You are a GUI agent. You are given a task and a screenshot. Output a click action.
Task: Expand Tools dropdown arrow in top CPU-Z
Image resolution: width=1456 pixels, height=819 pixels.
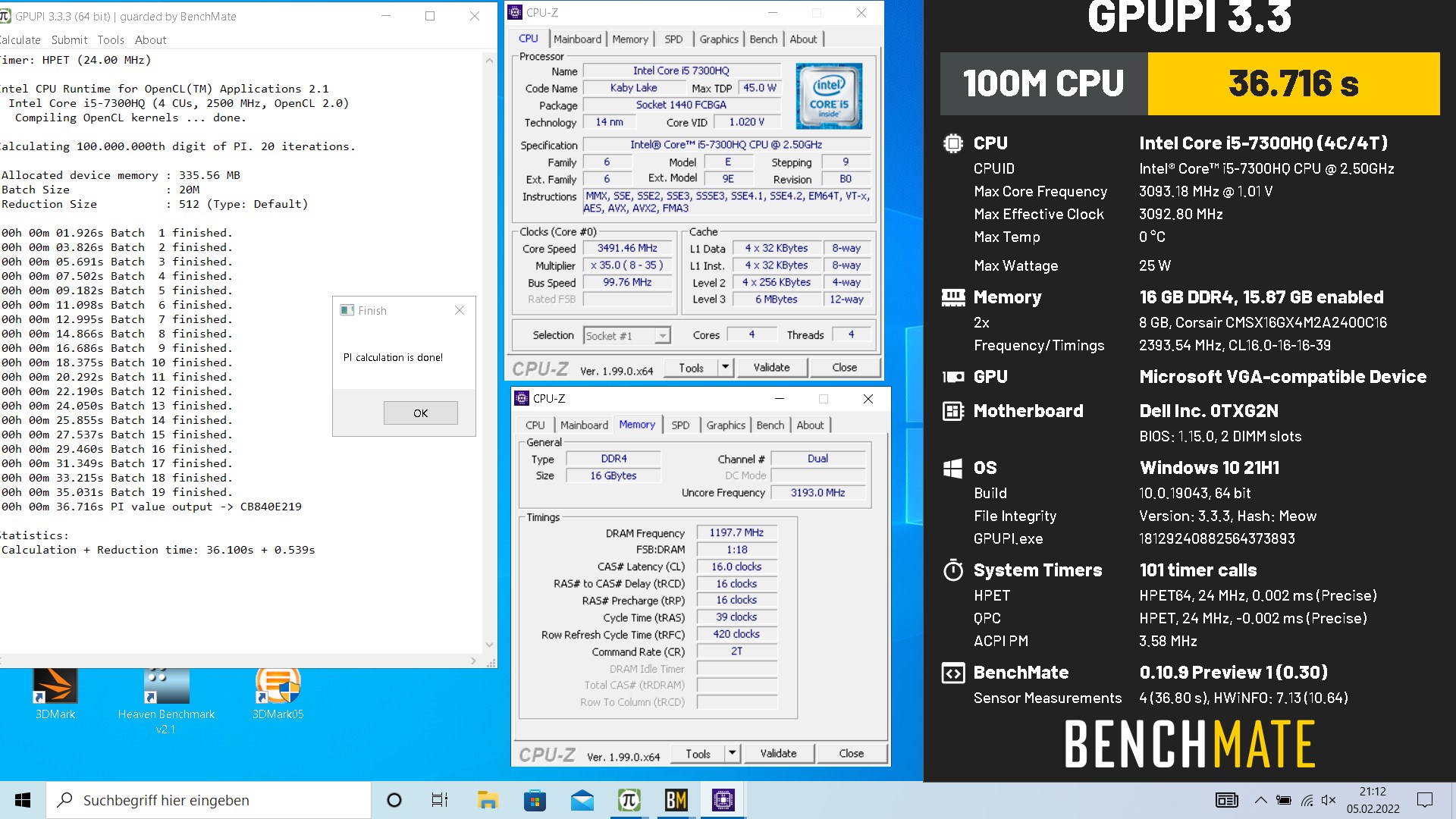[725, 368]
